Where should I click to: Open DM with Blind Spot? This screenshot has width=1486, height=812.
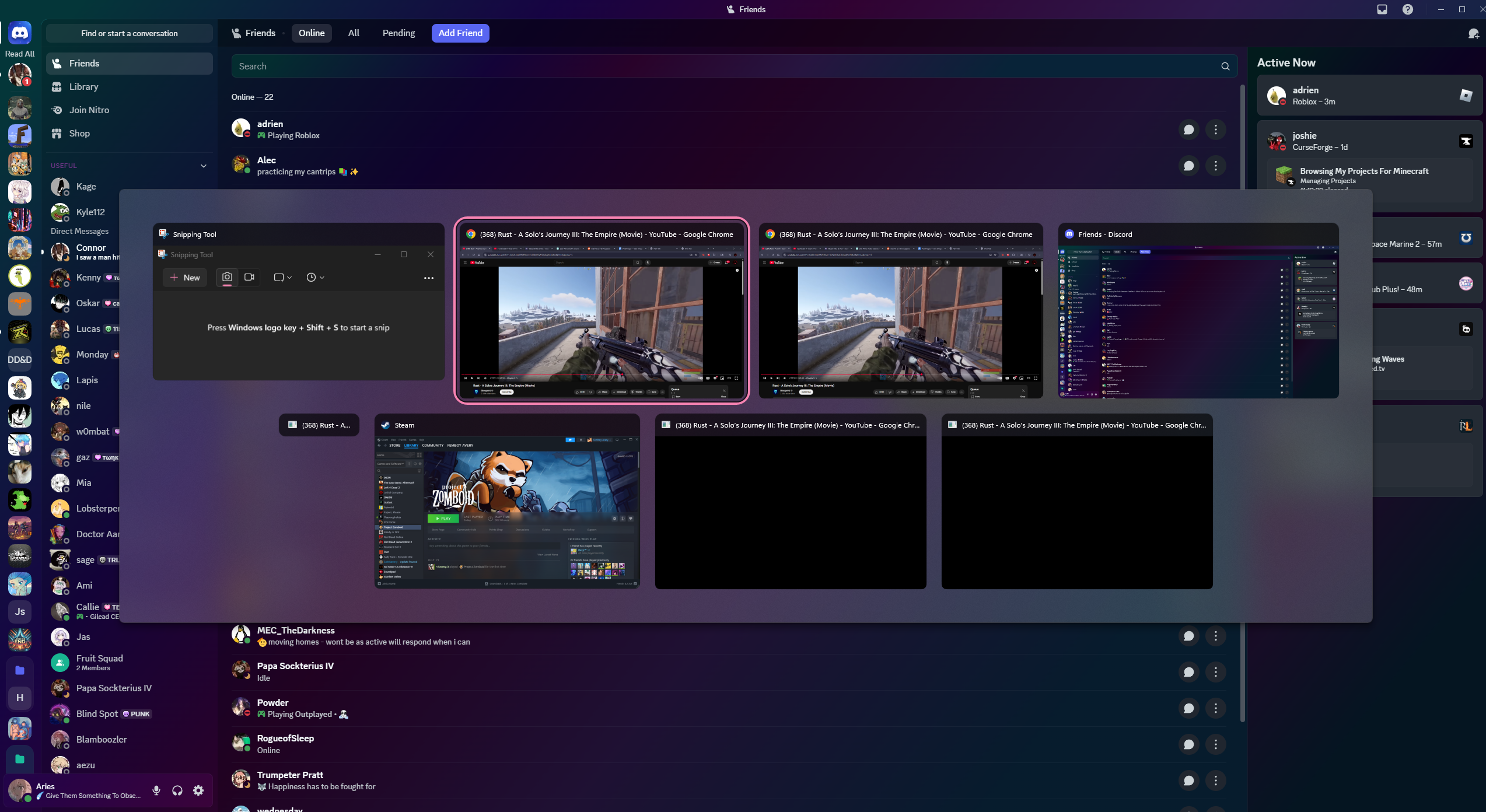coord(130,714)
